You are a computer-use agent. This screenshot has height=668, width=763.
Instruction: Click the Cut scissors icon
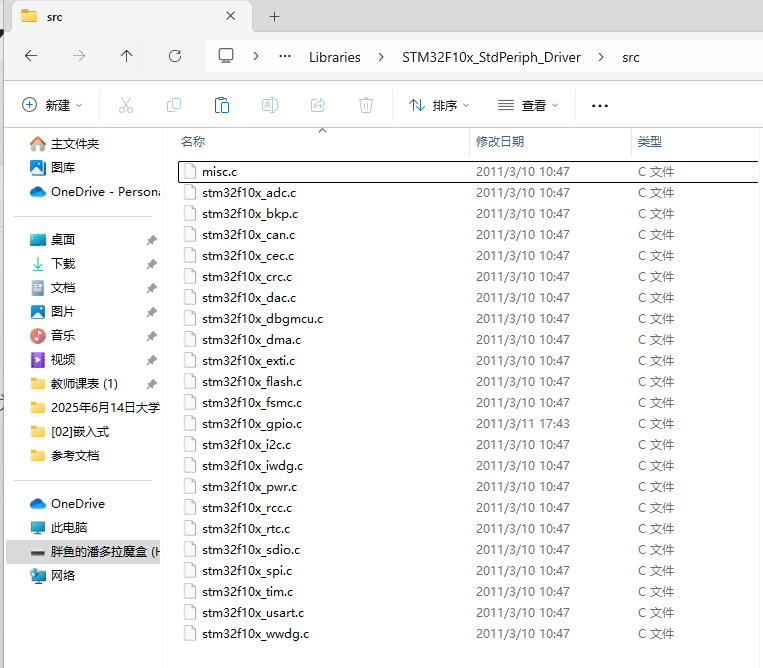pos(126,105)
